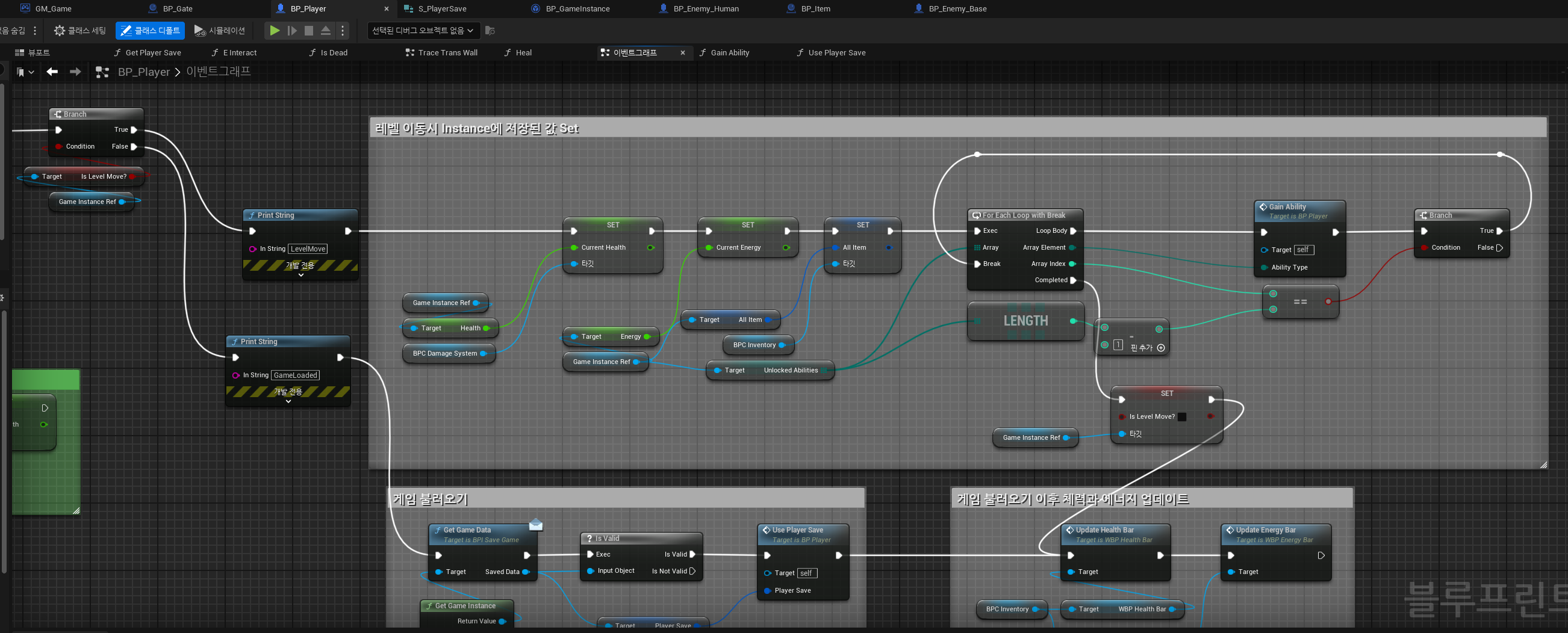Click the LevelMove In String input field
The height and width of the screenshot is (633, 1568).
[308, 249]
